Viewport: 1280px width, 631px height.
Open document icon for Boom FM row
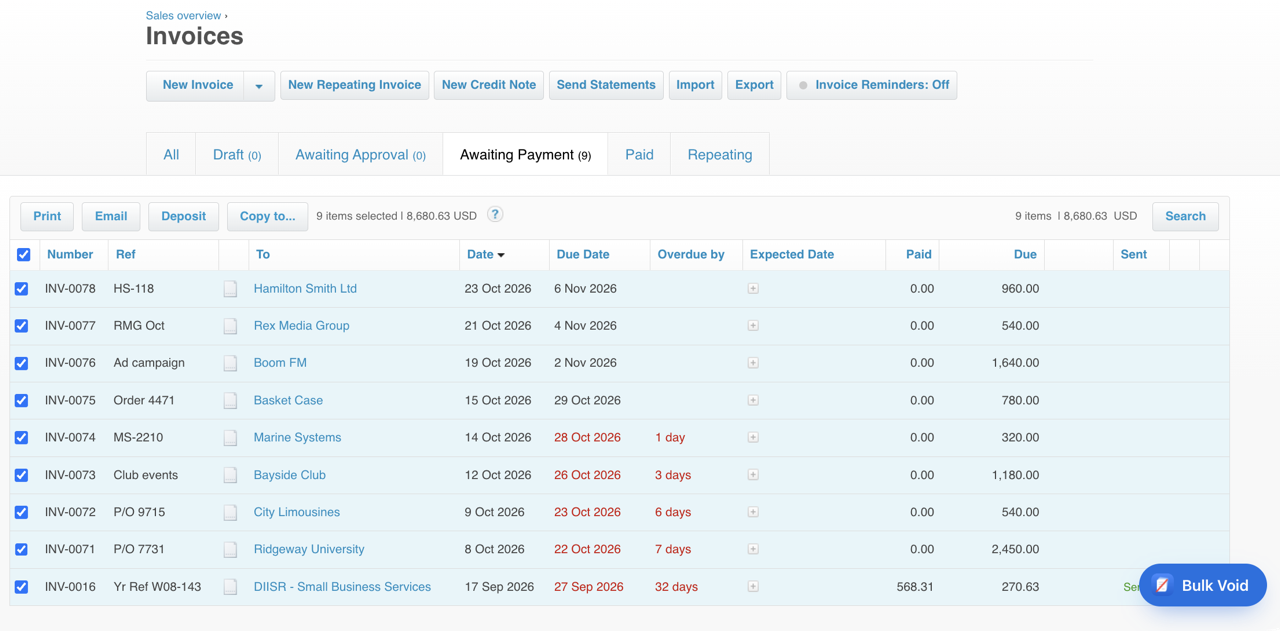click(230, 363)
